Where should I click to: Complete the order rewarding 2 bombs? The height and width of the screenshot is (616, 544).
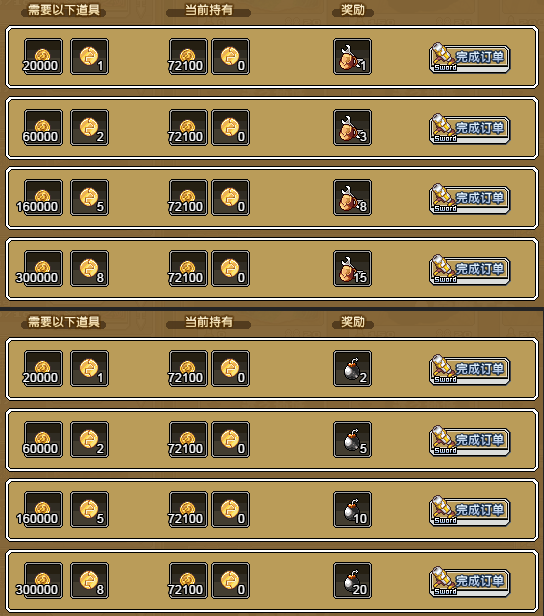coord(470,369)
